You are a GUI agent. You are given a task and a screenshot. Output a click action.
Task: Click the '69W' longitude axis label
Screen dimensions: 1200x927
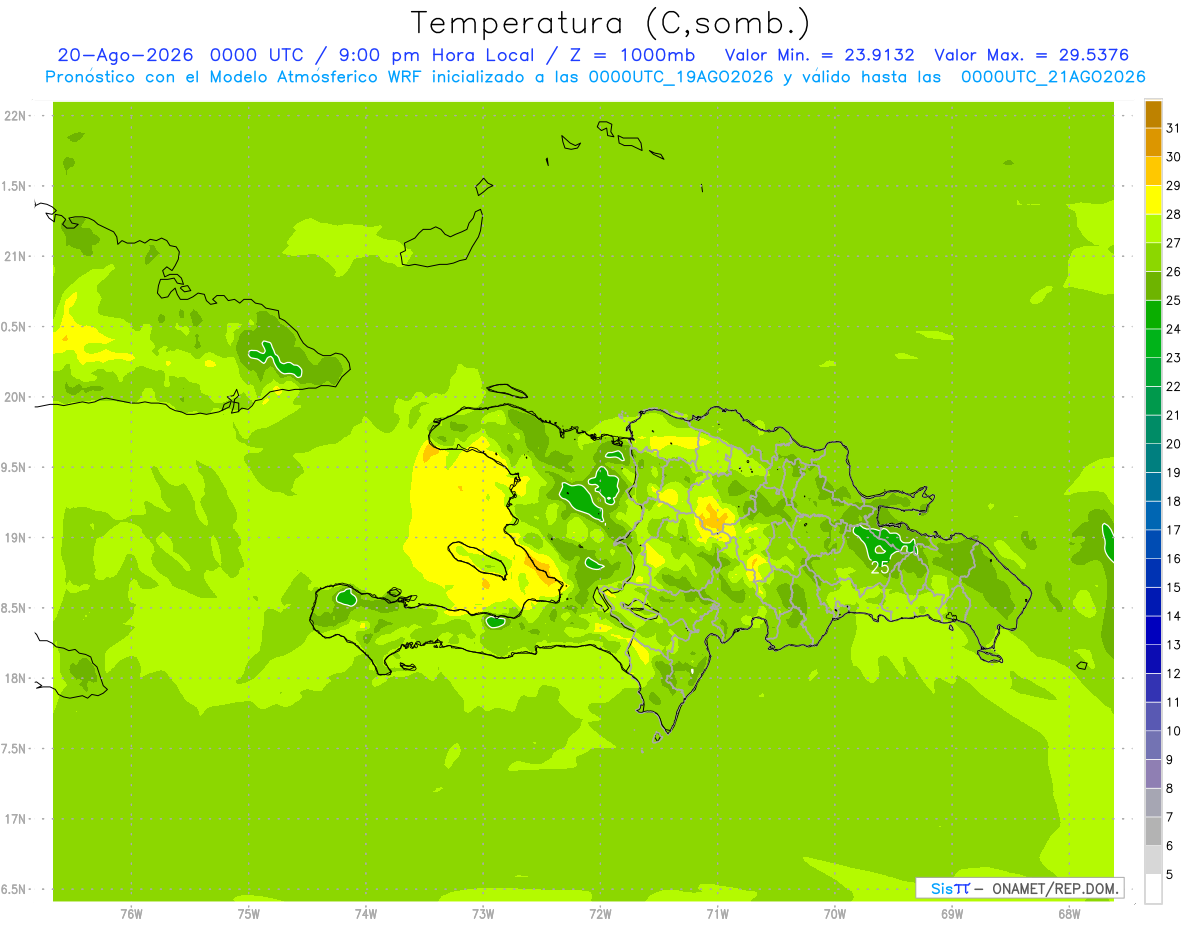click(x=952, y=914)
